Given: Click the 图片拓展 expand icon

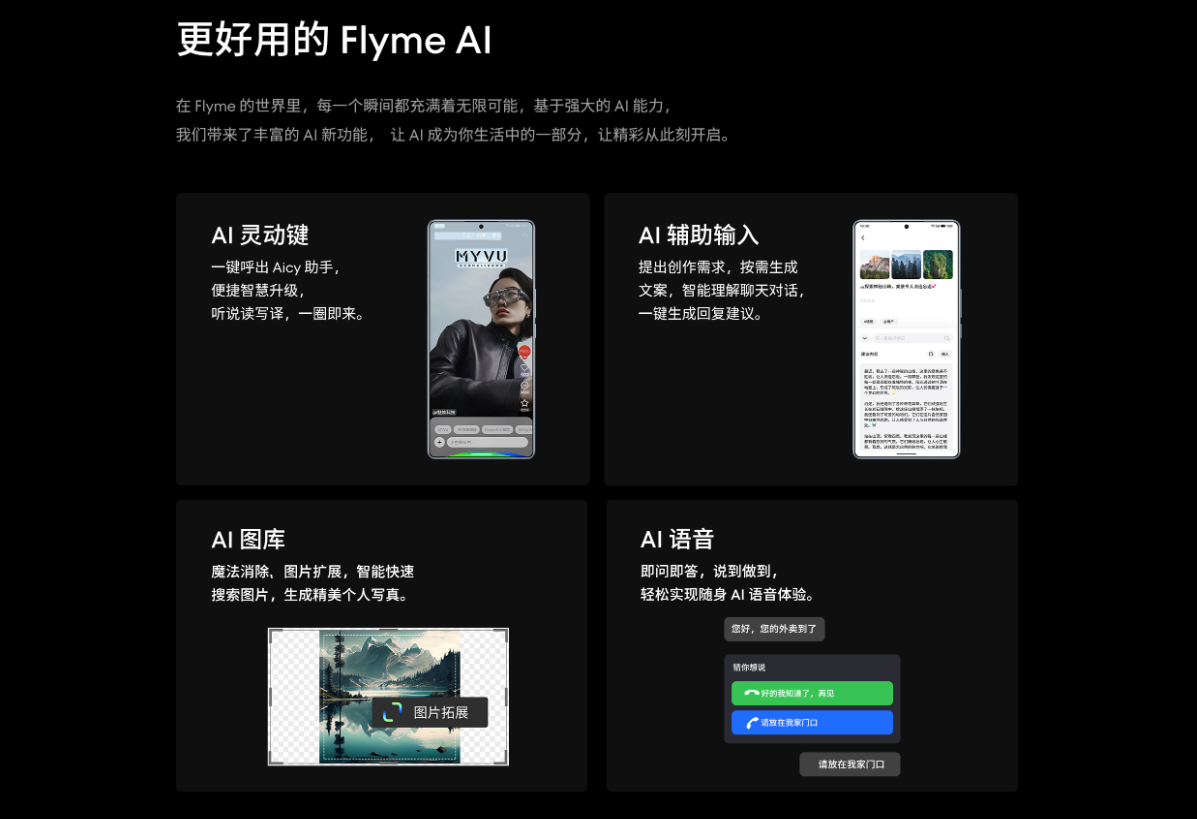Looking at the screenshot, I should coord(393,712).
